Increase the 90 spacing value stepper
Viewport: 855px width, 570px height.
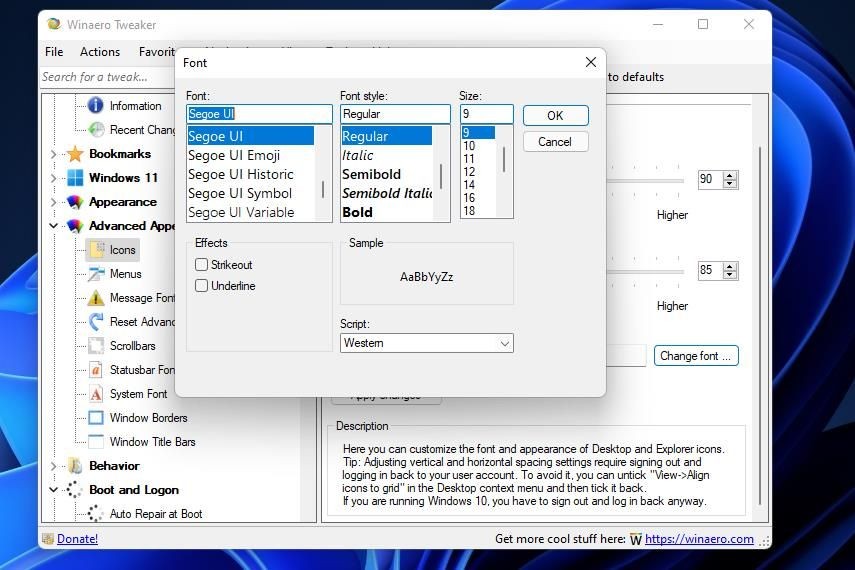(730, 175)
